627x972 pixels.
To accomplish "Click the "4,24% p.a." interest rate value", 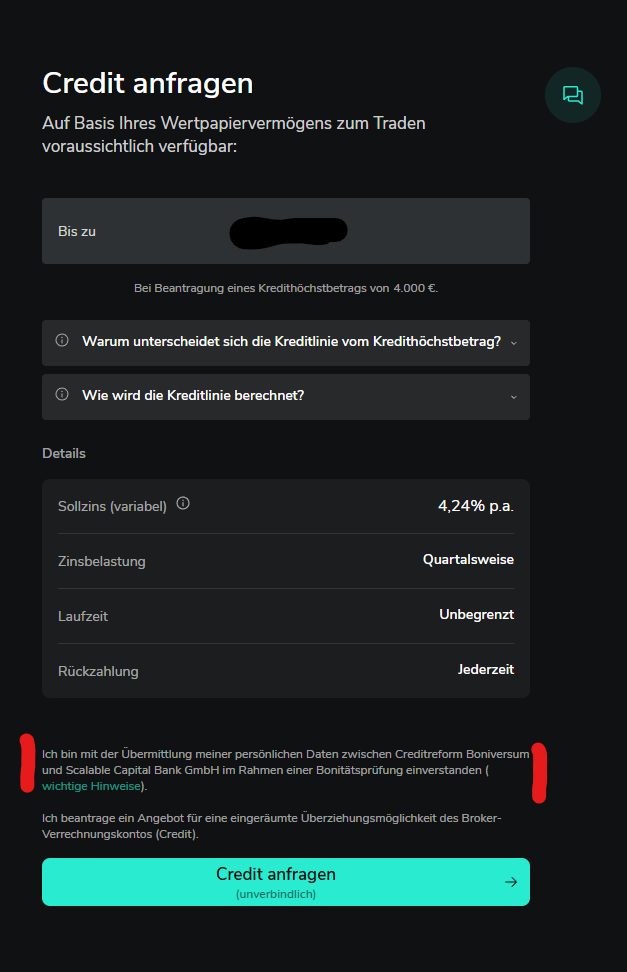I will [x=475, y=506].
